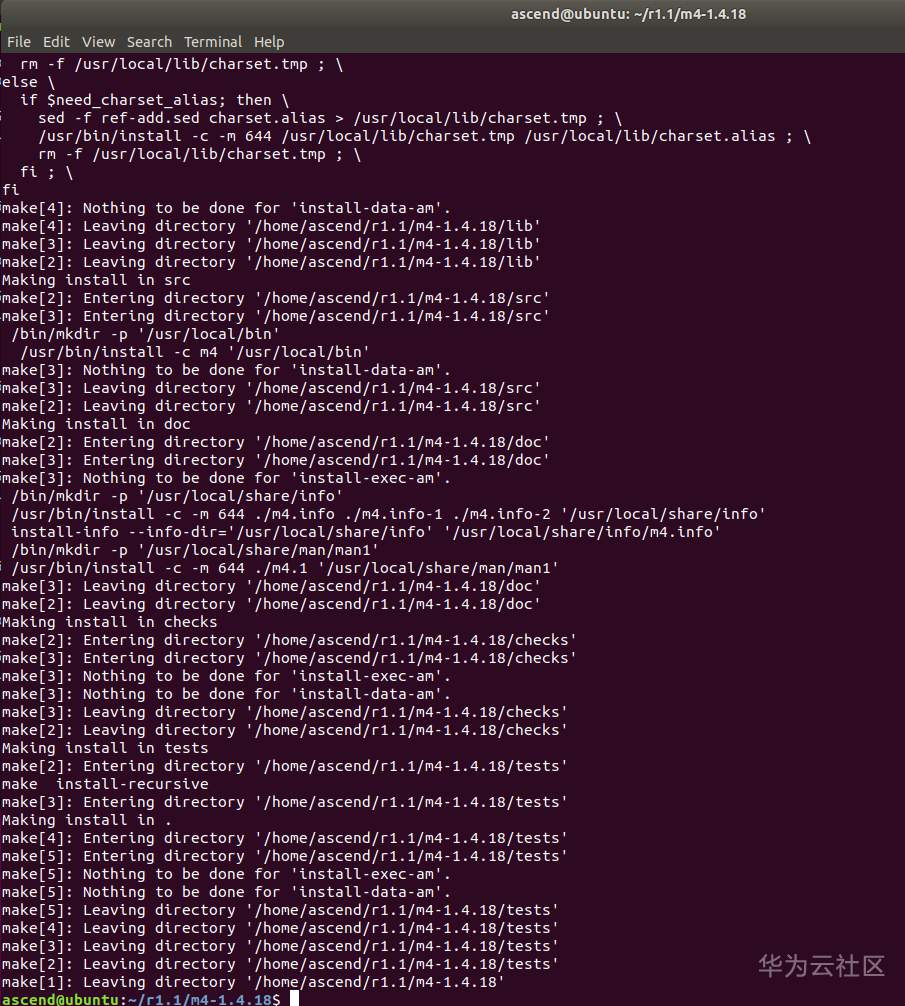Image resolution: width=905 pixels, height=1006 pixels.
Task: Click the mkdir '/usr/local/share/man/man1' line
Action: [195, 550]
